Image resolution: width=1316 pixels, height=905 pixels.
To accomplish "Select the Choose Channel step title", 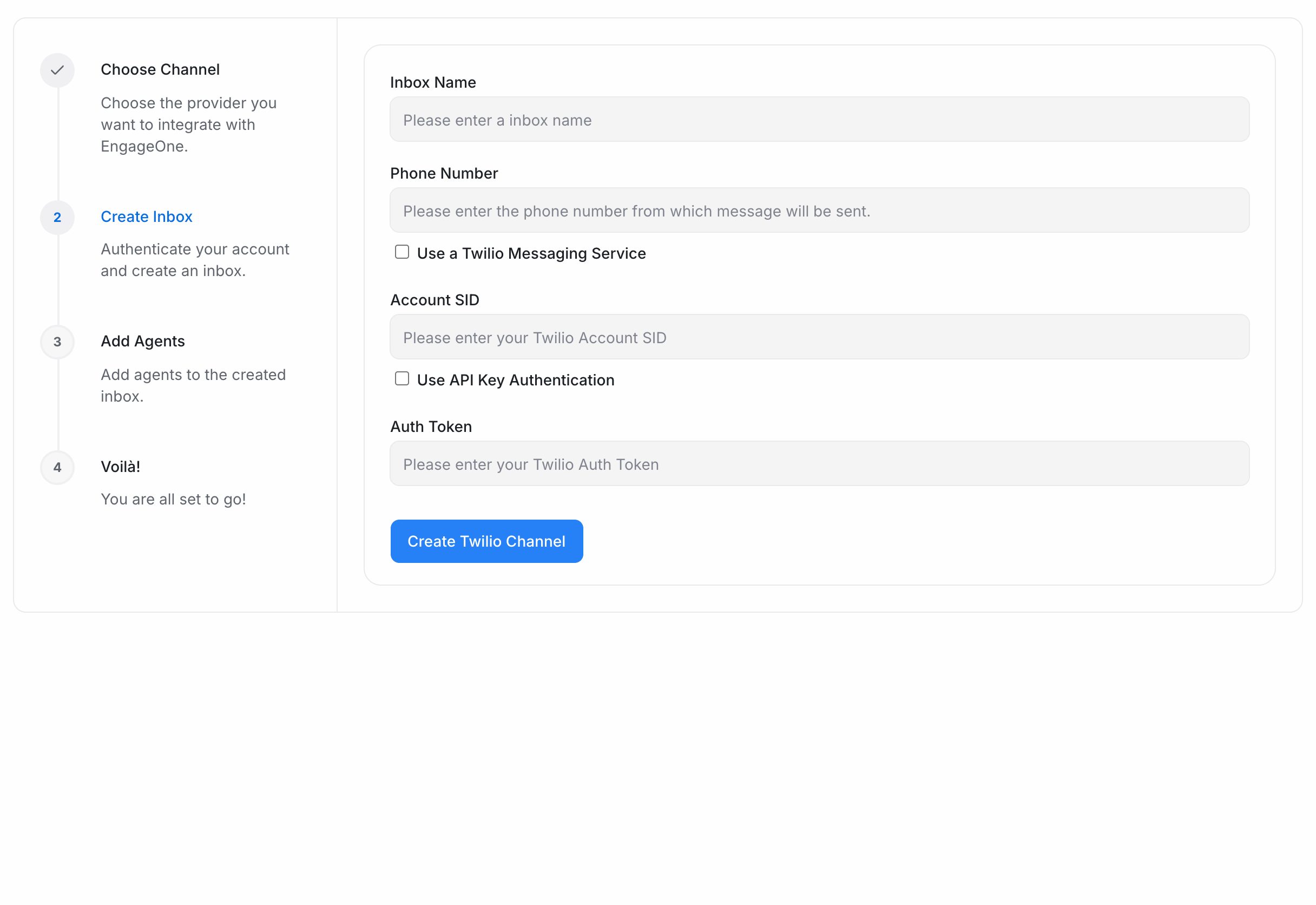I will click(160, 69).
